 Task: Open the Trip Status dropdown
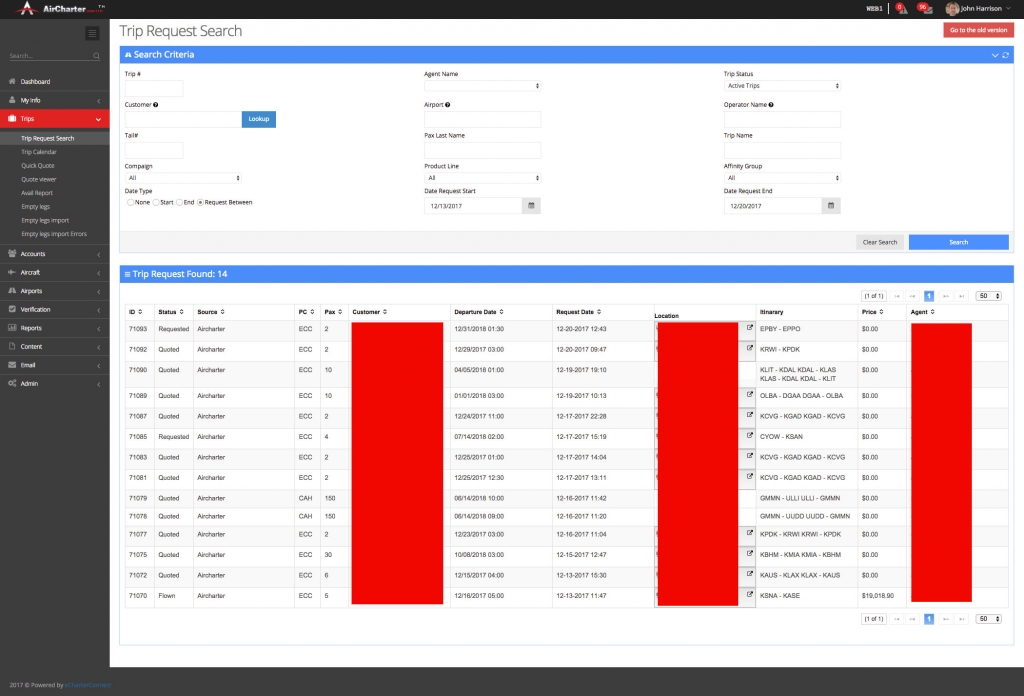782,85
